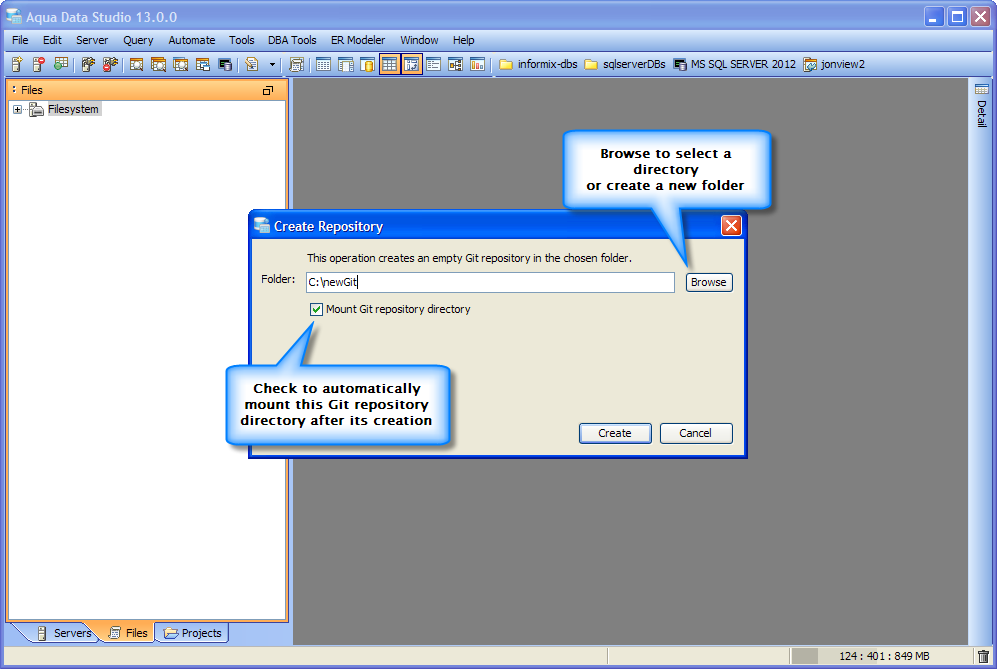This screenshot has height=669, width=997.
Task: Open the sqlserverDBs folder shortcut
Action: pos(624,64)
